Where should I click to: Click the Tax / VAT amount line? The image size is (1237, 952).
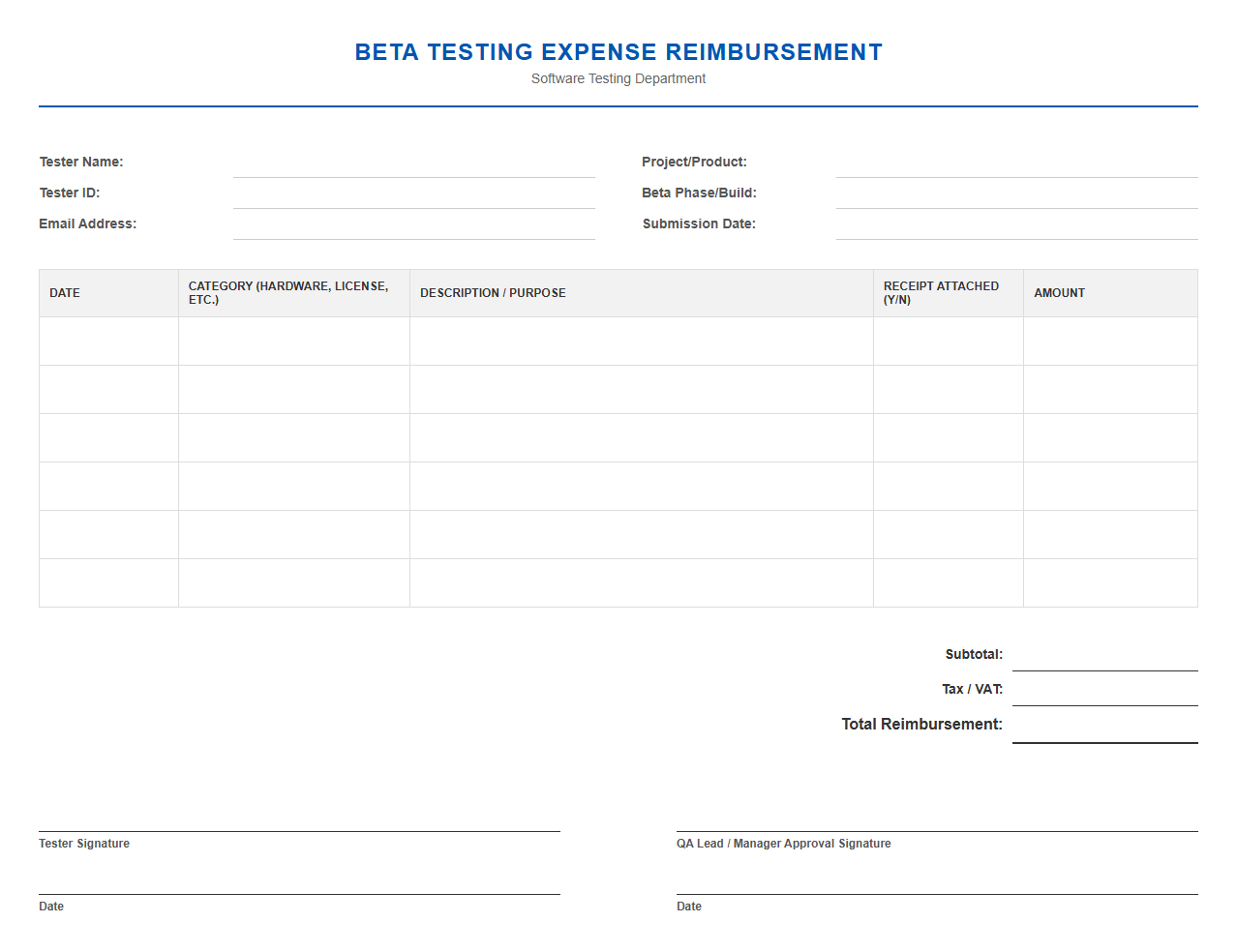pos(1105,690)
